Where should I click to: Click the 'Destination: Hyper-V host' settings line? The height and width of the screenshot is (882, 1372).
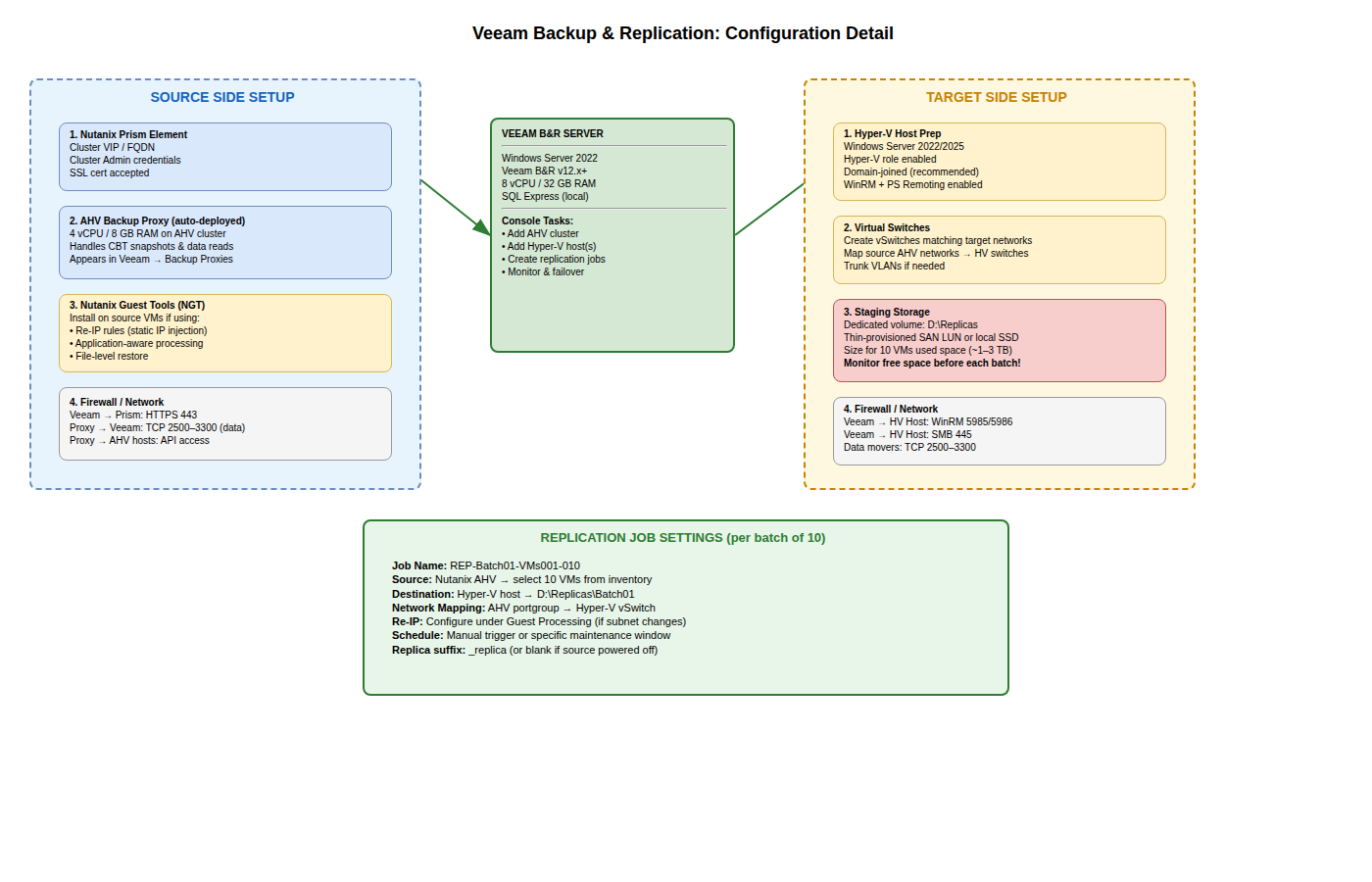click(514, 594)
